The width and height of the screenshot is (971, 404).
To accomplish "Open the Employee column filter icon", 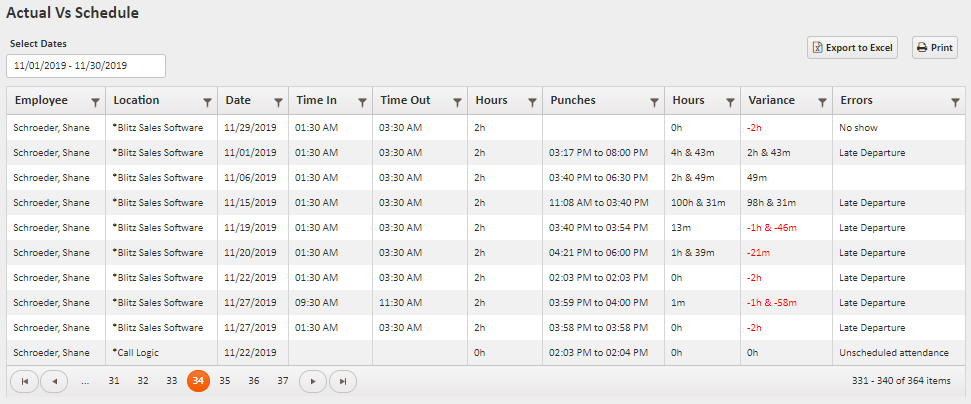I will (96, 102).
